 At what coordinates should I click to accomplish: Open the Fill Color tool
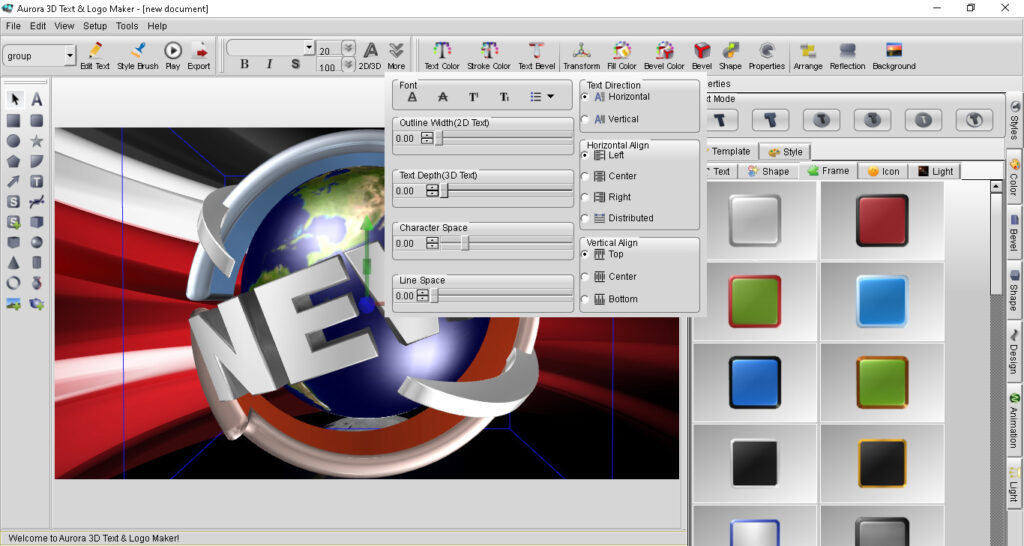[x=622, y=56]
